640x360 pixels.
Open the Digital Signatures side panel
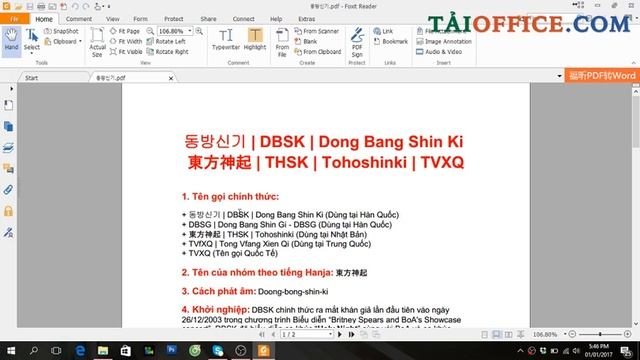click(x=8, y=232)
